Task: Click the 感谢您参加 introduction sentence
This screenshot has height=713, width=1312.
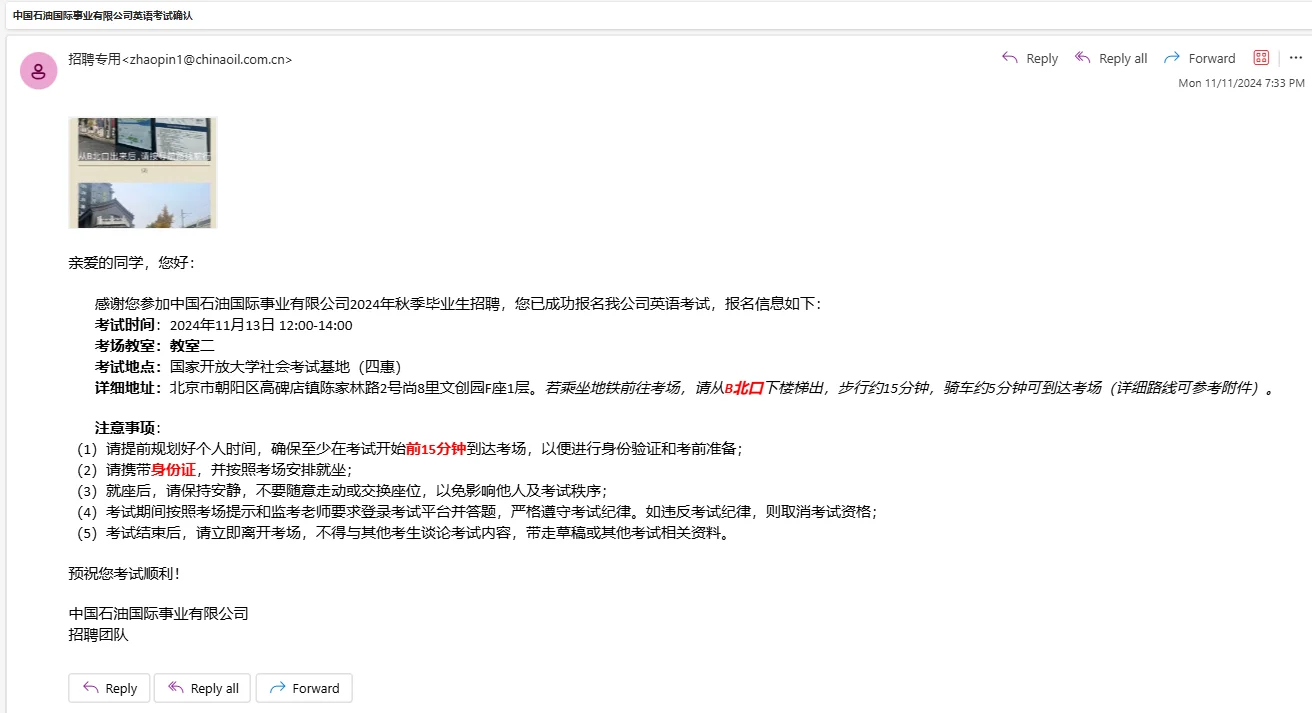Action: pyautogui.click(x=457, y=304)
